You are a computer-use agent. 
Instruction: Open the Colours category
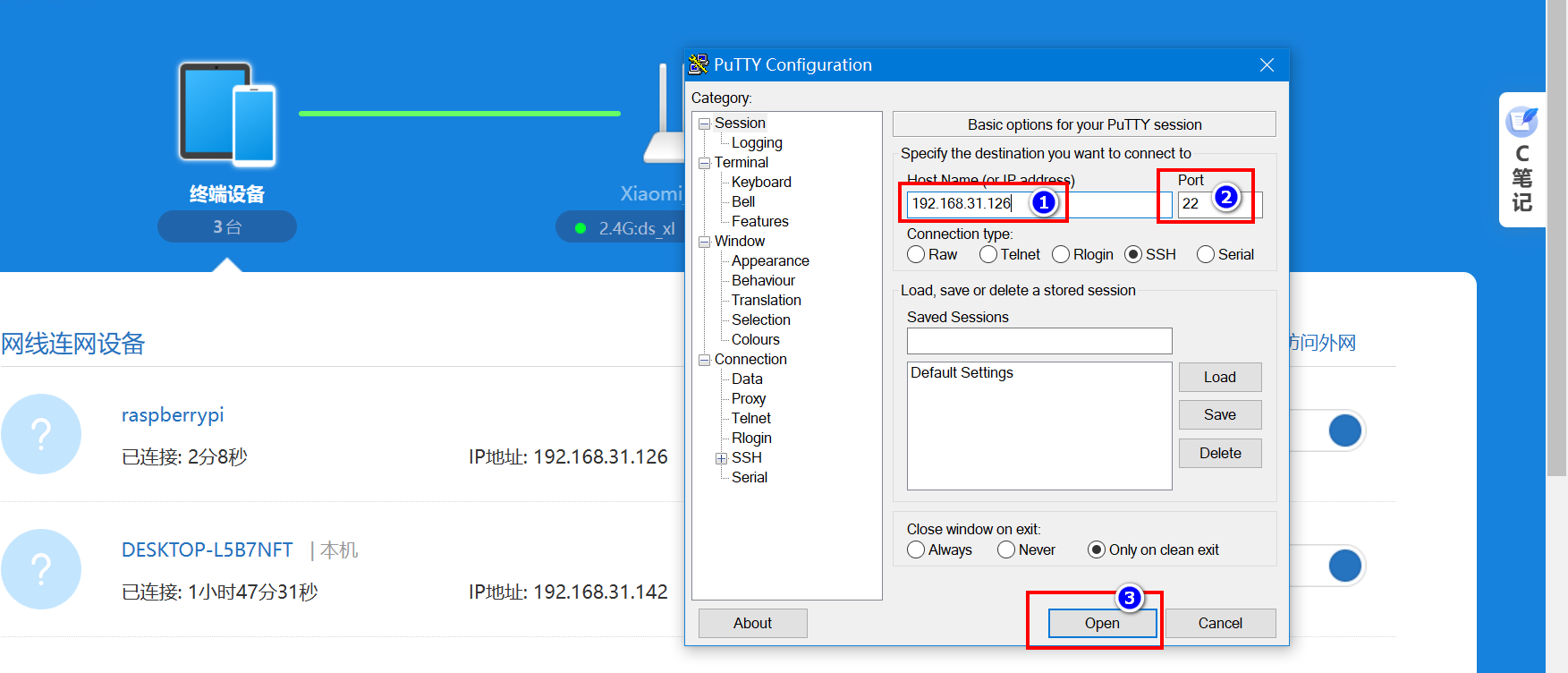tap(756, 339)
